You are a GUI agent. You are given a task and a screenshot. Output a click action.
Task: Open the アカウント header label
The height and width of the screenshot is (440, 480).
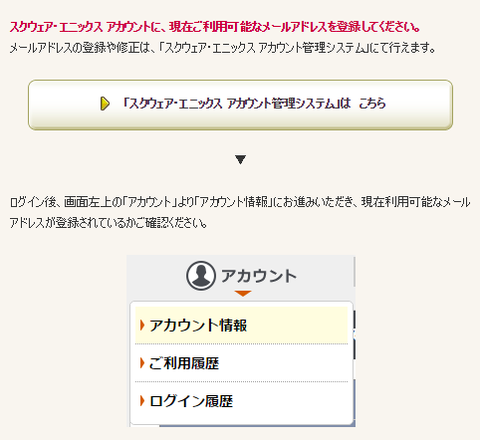click(259, 276)
